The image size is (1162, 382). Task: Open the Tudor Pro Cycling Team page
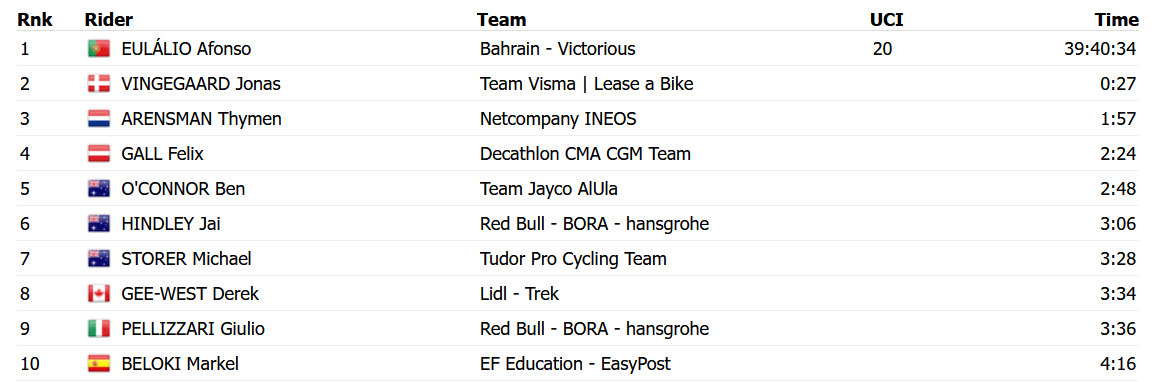573,259
